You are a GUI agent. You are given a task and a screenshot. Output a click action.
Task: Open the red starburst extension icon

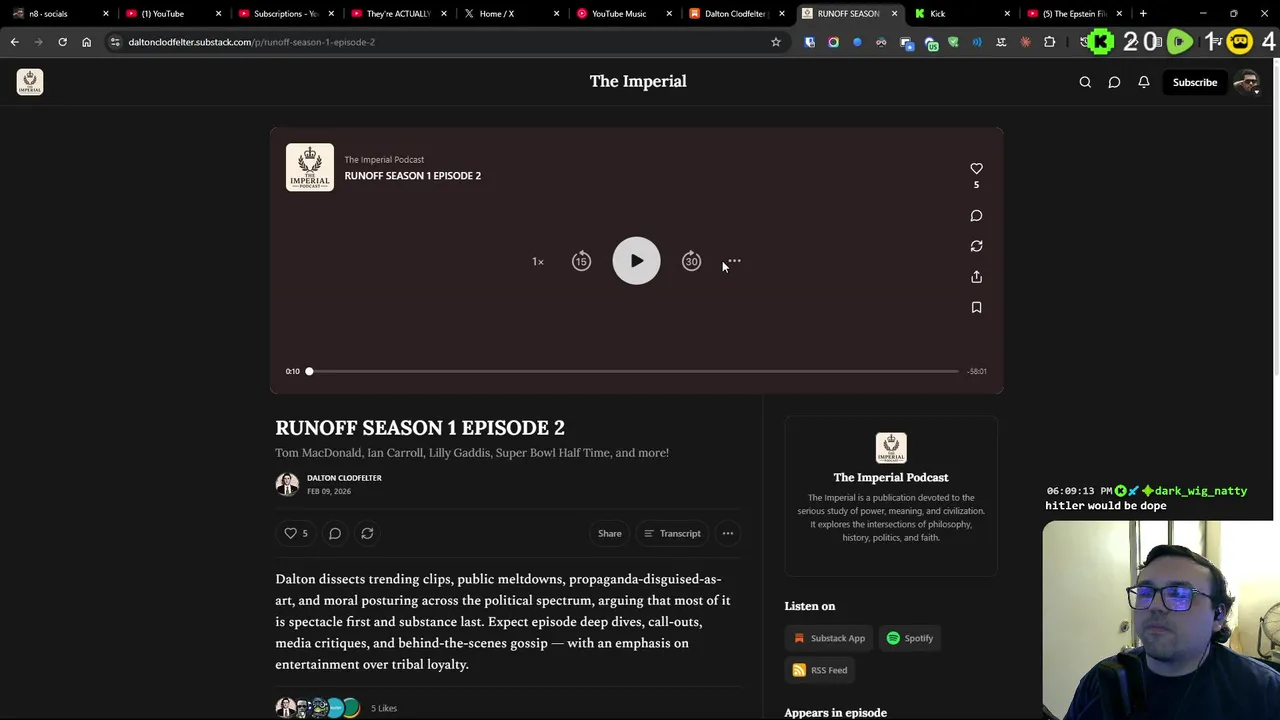(x=1025, y=42)
